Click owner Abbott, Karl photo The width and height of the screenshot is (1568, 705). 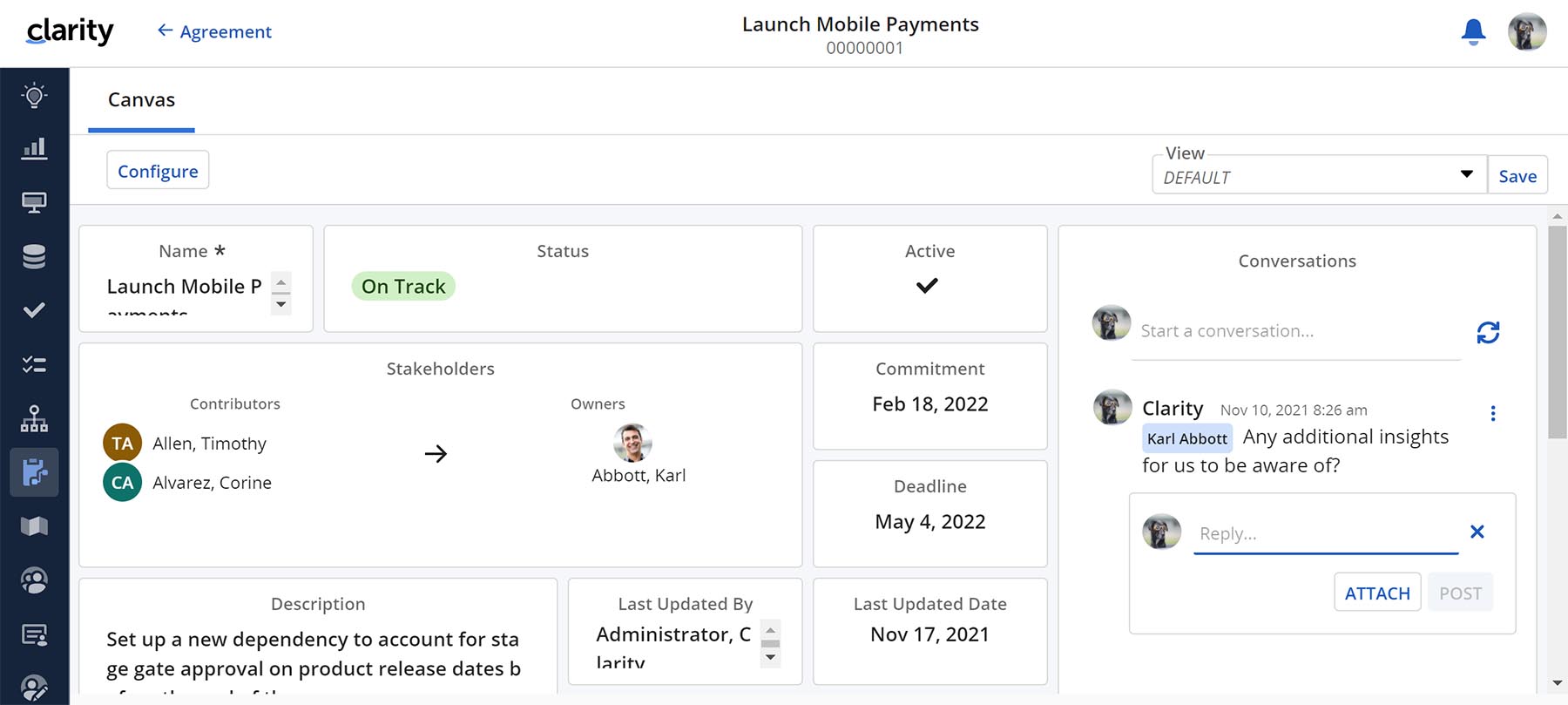[x=632, y=443]
